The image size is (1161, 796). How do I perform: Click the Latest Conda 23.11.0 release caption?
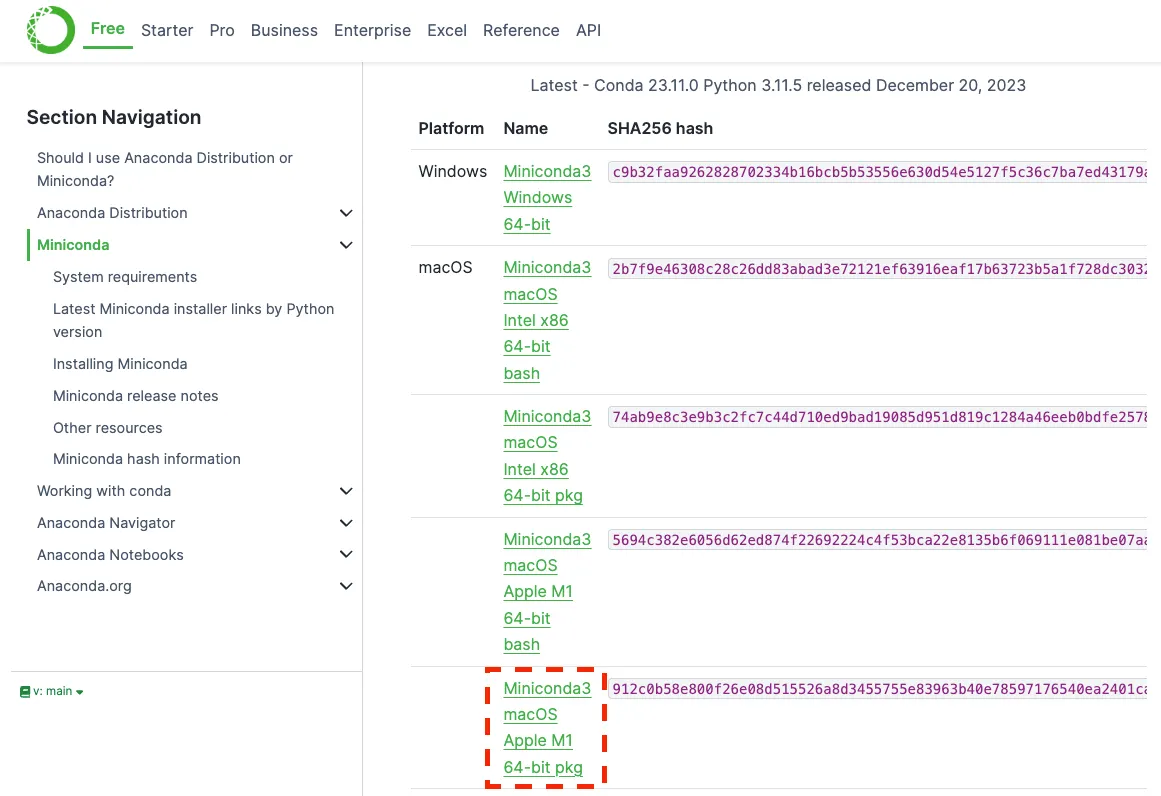coord(778,85)
